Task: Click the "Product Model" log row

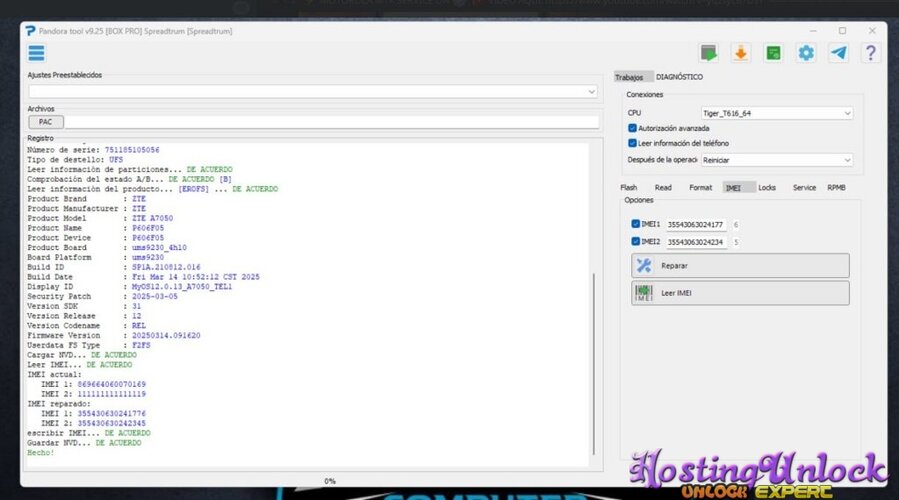Action: point(100,218)
